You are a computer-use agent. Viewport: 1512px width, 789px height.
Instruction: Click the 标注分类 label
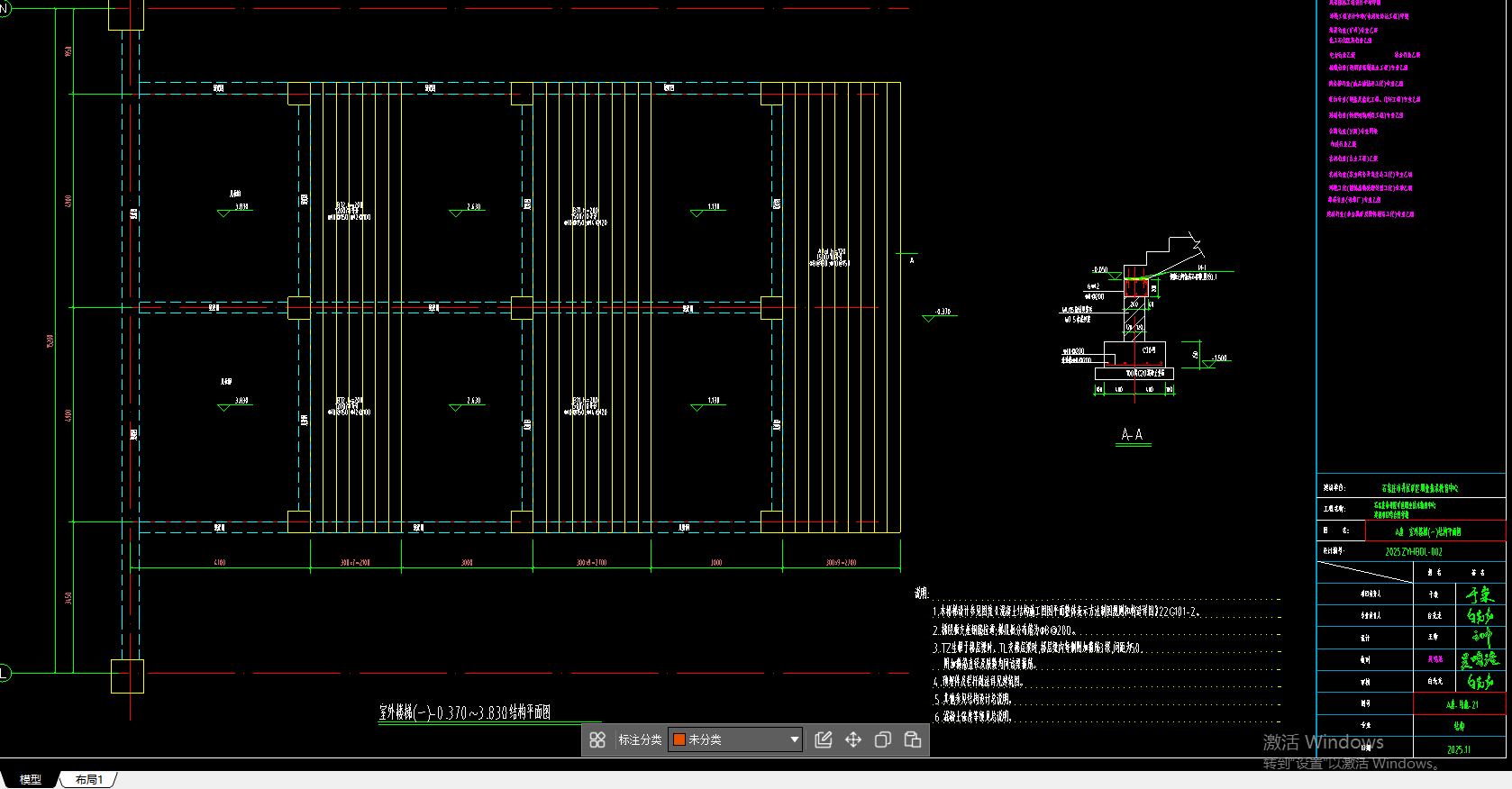click(x=640, y=739)
